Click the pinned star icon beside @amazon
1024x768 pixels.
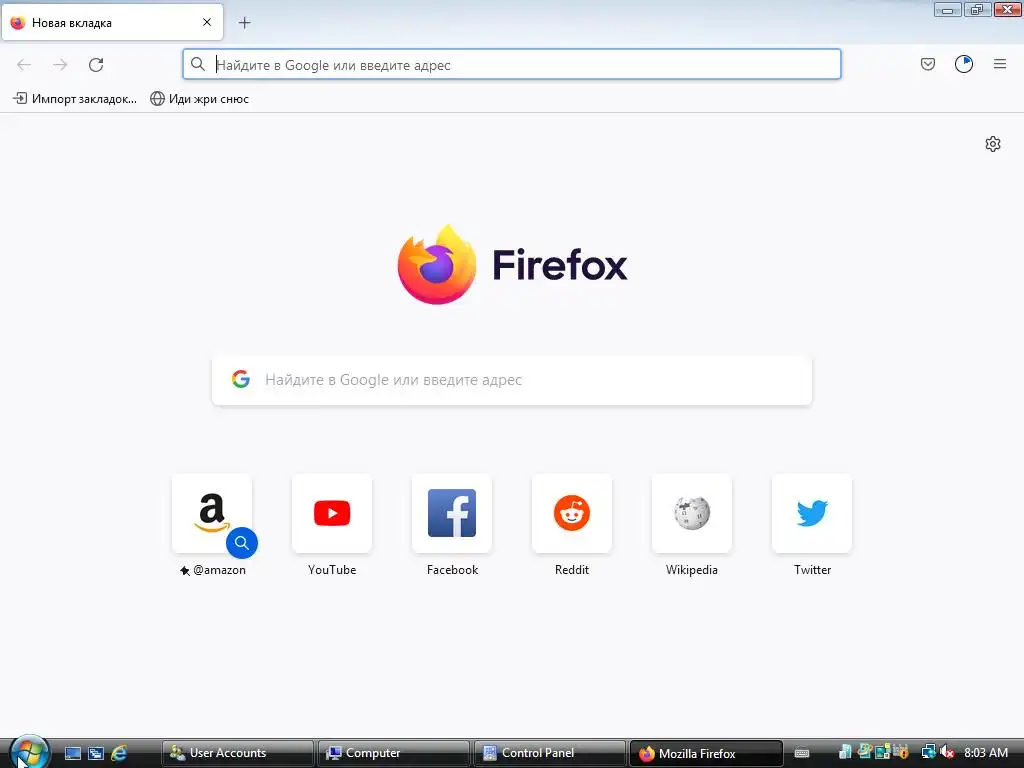coord(185,571)
